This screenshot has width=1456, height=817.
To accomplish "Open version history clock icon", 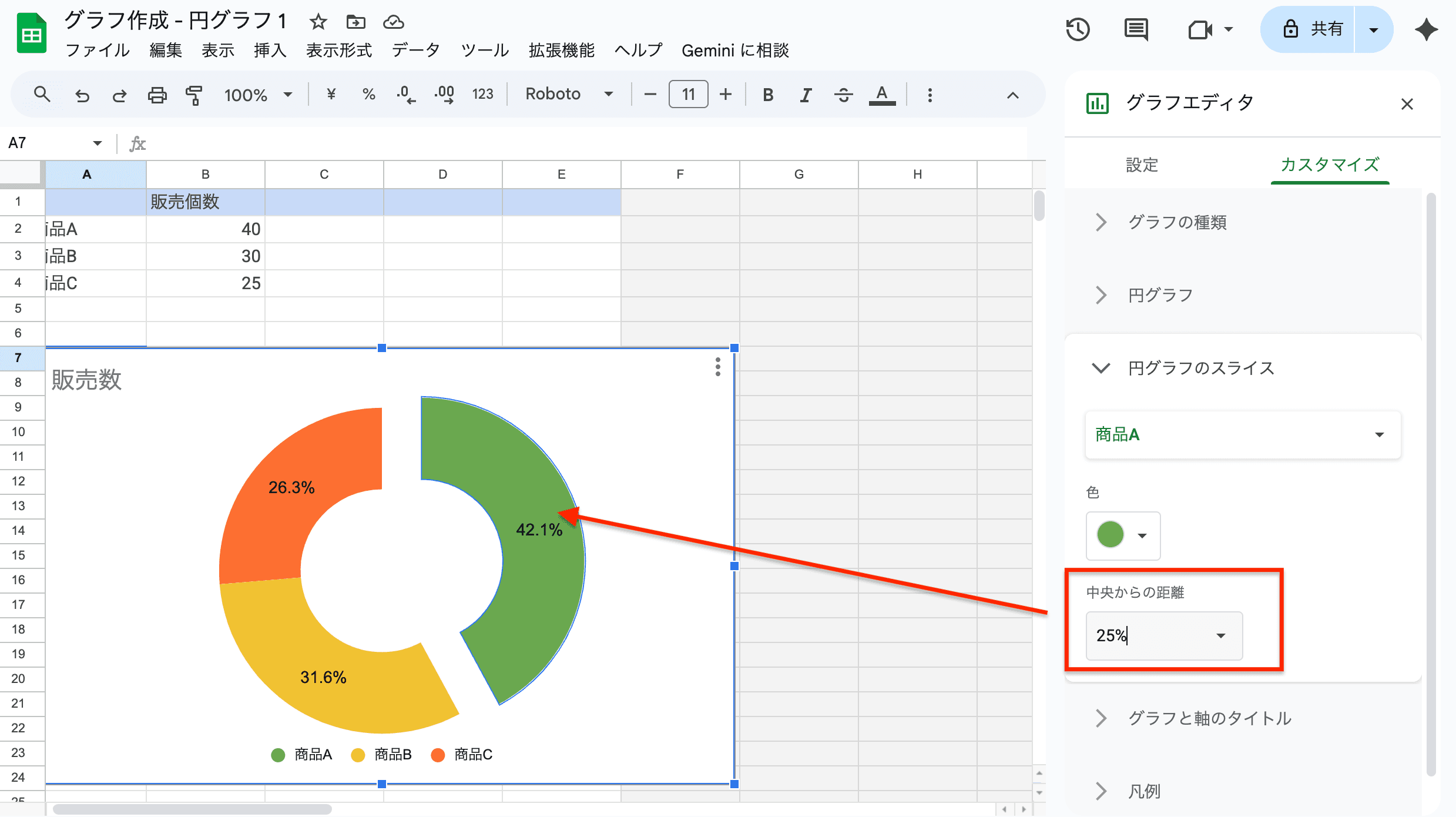I will pyautogui.click(x=1078, y=29).
